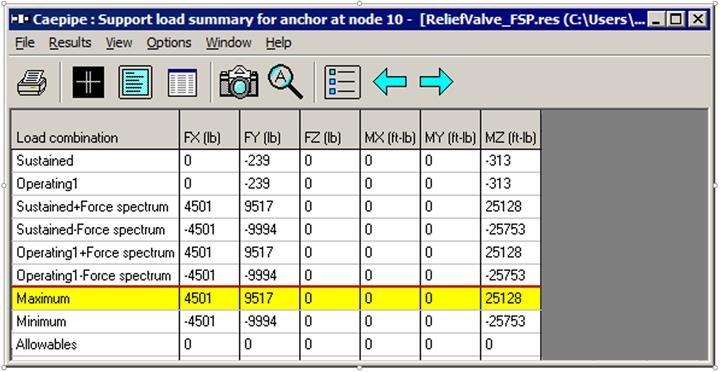Open the Layout window icon
720x372 pixels.
135,82
